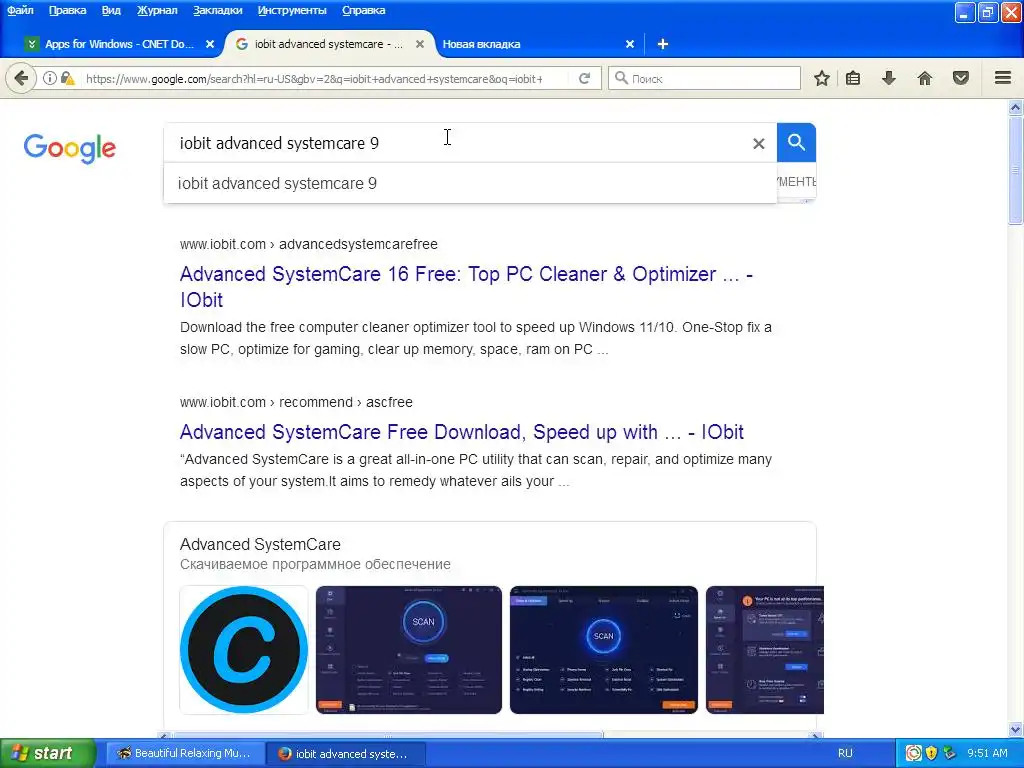The height and width of the screenshot is (768, 1024).
Task: Select the iobit advanced systemcare tab
Action: coord(328,44)
